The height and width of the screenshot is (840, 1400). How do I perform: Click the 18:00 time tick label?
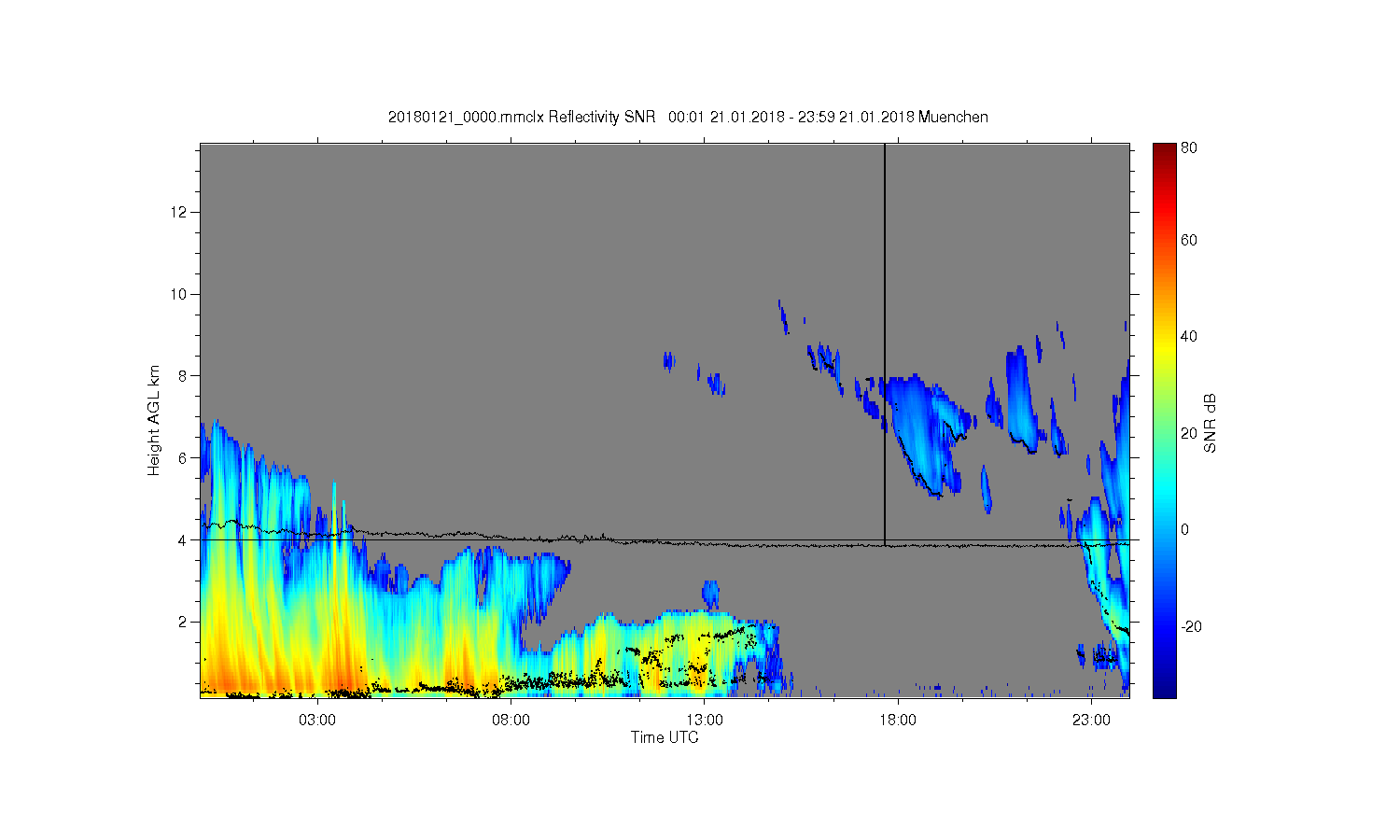pos(898,721)
